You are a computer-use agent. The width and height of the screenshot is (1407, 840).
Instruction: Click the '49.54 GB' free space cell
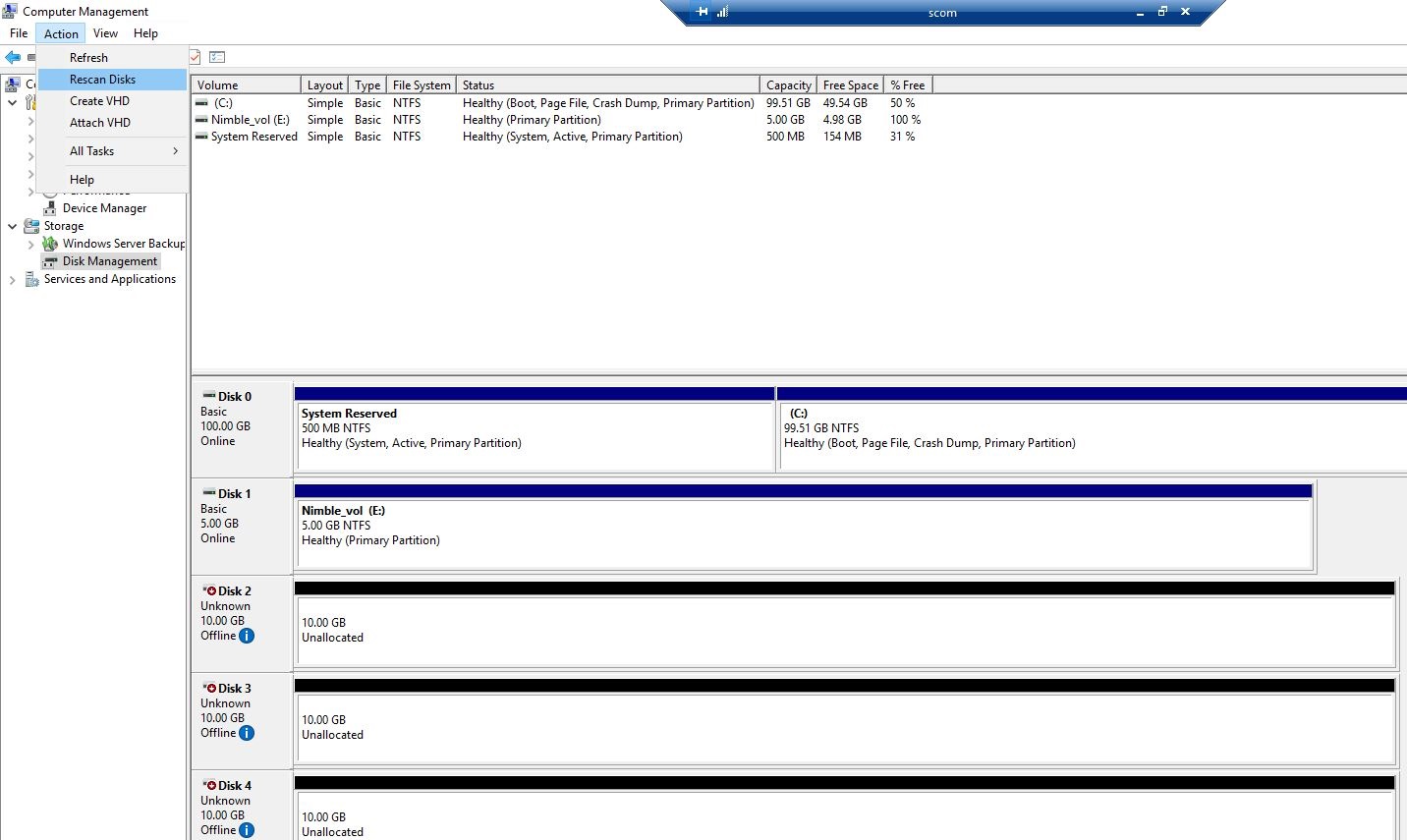pos(845,103)
